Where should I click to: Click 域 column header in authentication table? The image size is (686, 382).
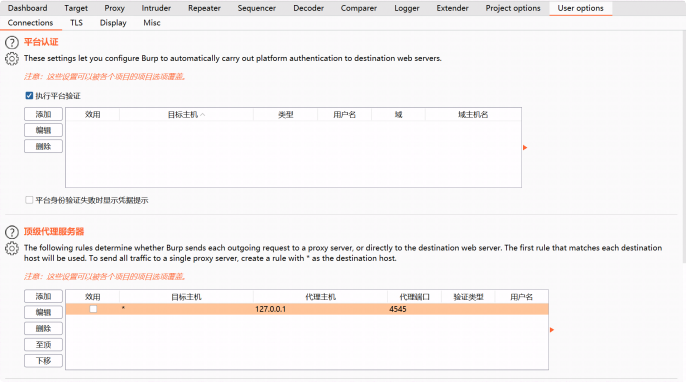[x=398, y=115]
